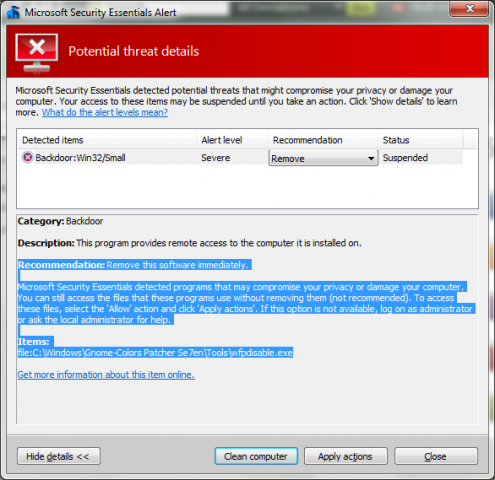Open 'Get more information about this item online' link

coord(106,375)
